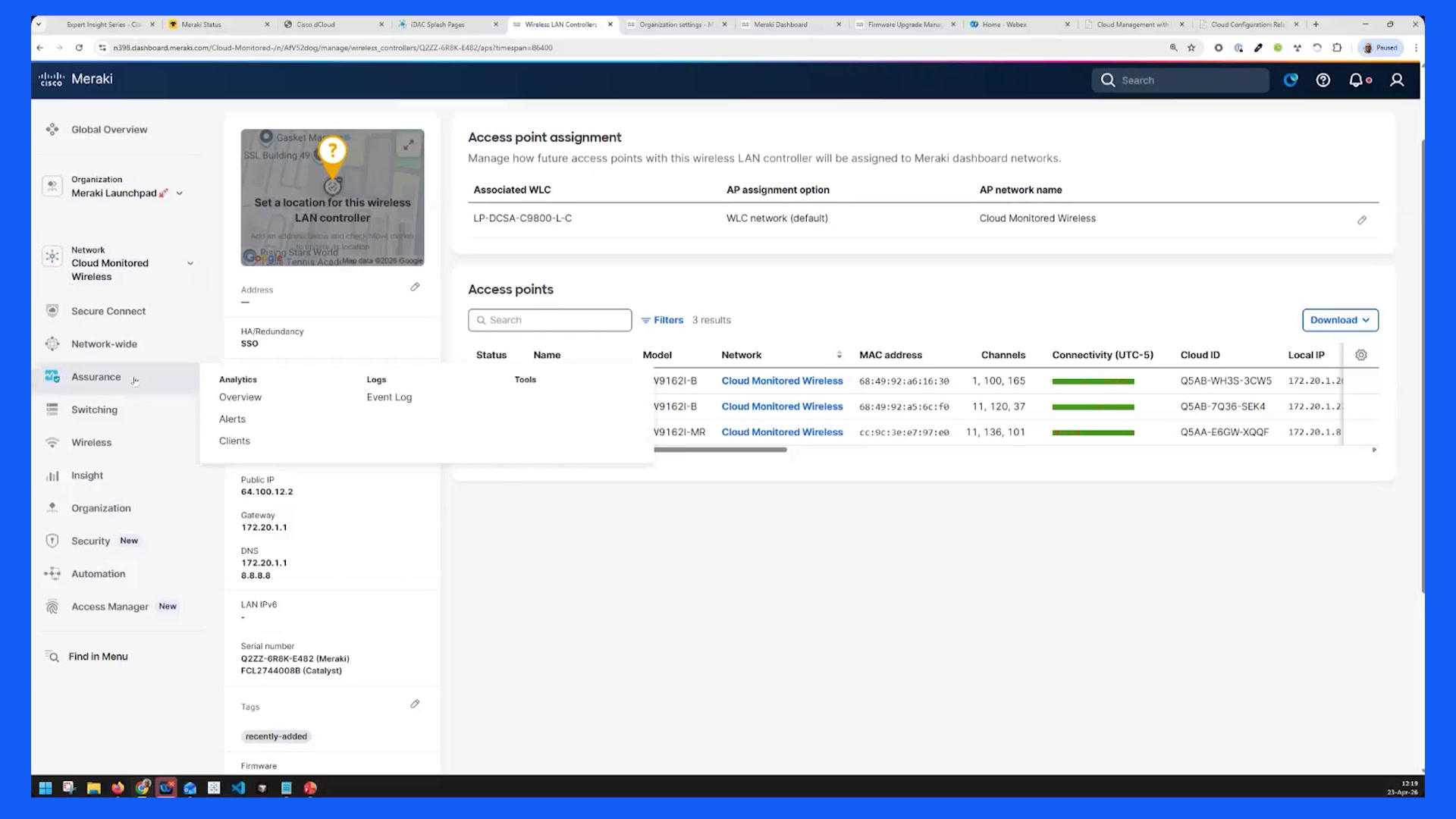Expand the Organization Meraki Launchpad dropdown
This screenshot has width=1456, height=819.
coord(180,193)
